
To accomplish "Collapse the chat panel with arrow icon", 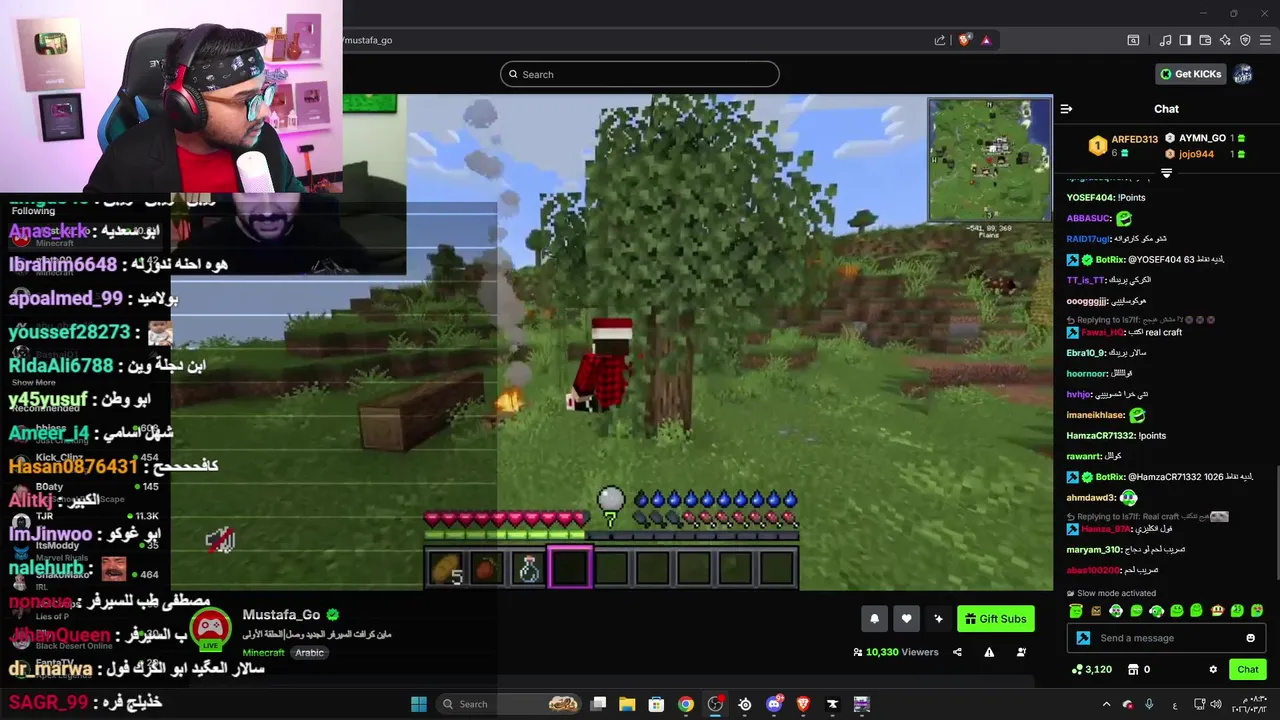I will [1066, 109].
